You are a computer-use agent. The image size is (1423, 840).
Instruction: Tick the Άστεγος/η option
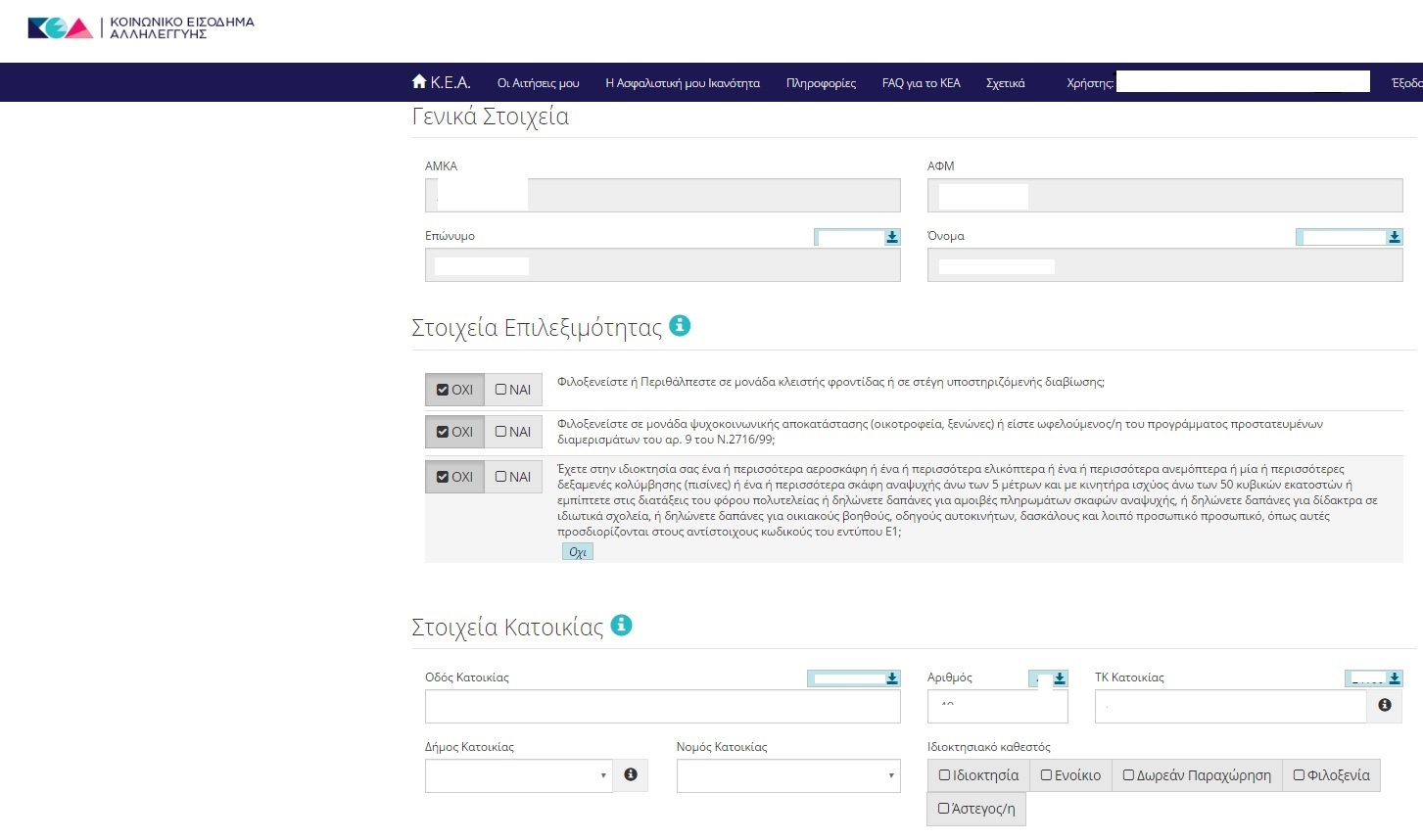(975, 809)
